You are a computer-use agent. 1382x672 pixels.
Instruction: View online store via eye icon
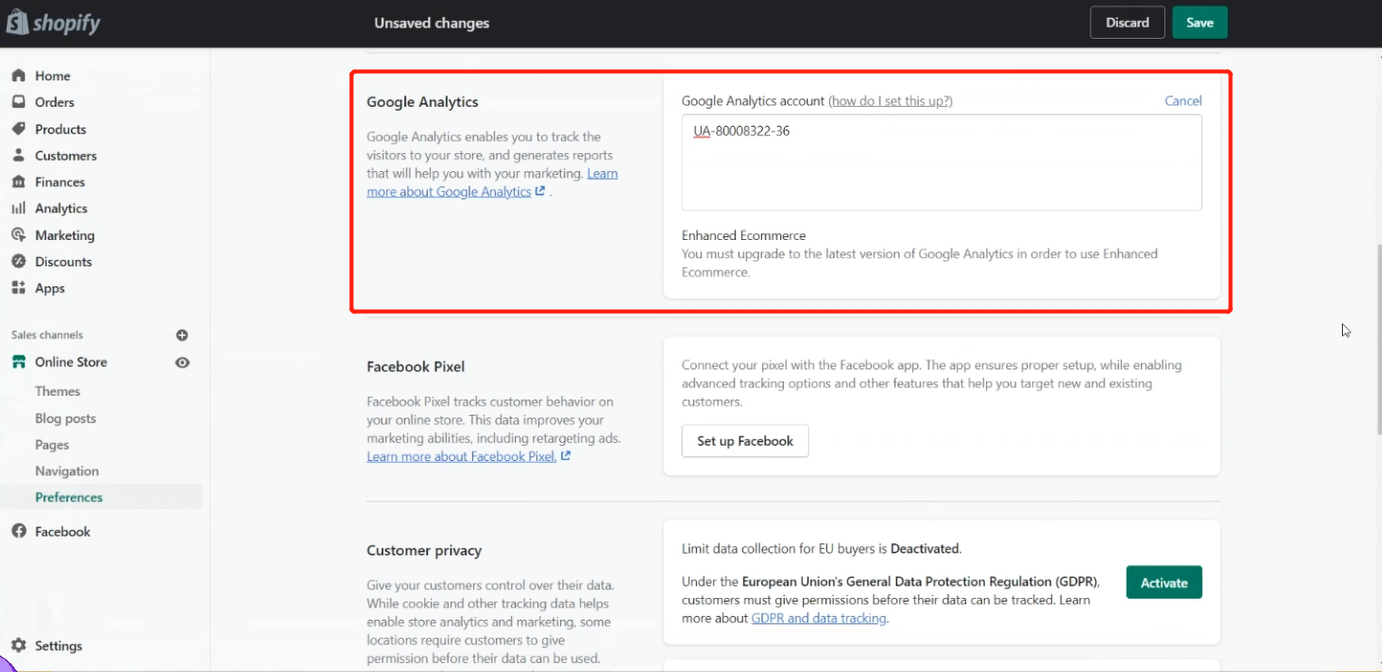click(x=182, y=362)
